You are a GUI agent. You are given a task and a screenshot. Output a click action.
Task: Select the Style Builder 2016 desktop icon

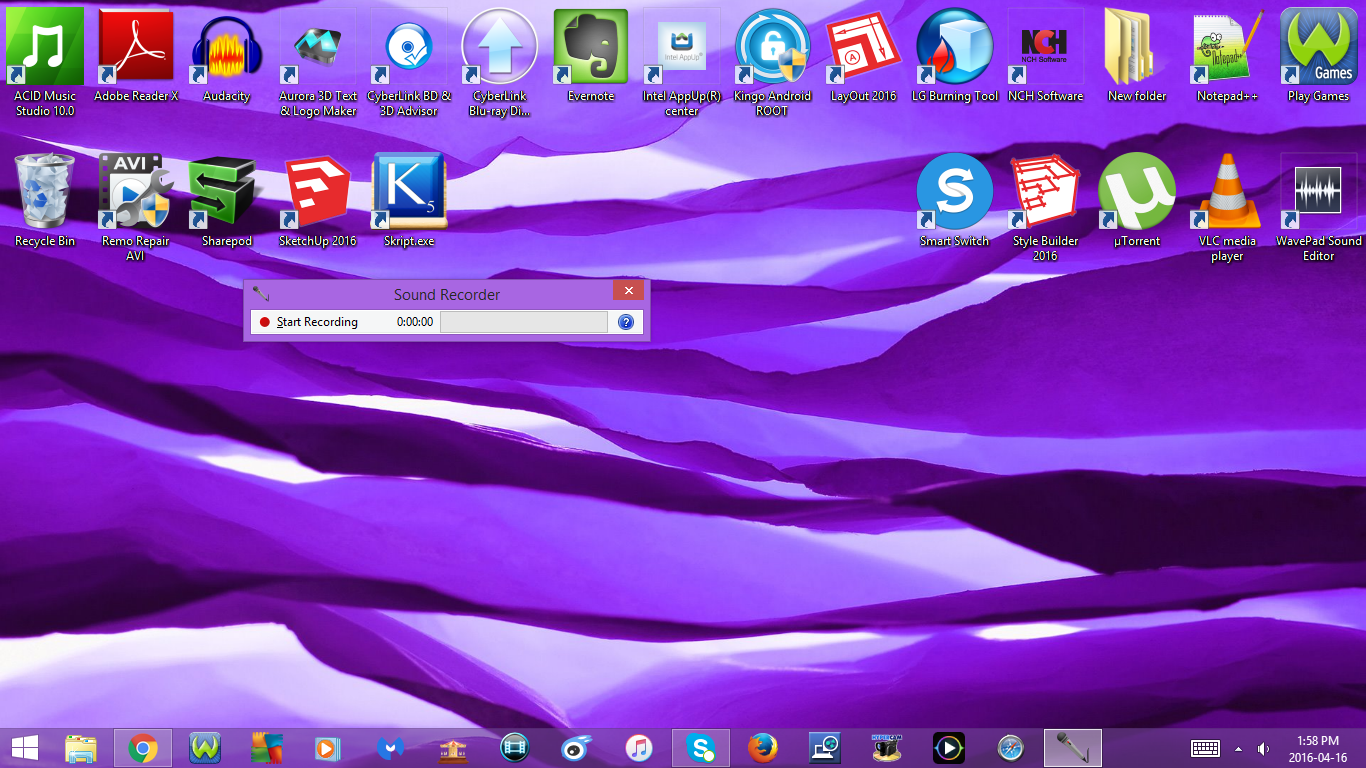click(x=1046, y=207)
